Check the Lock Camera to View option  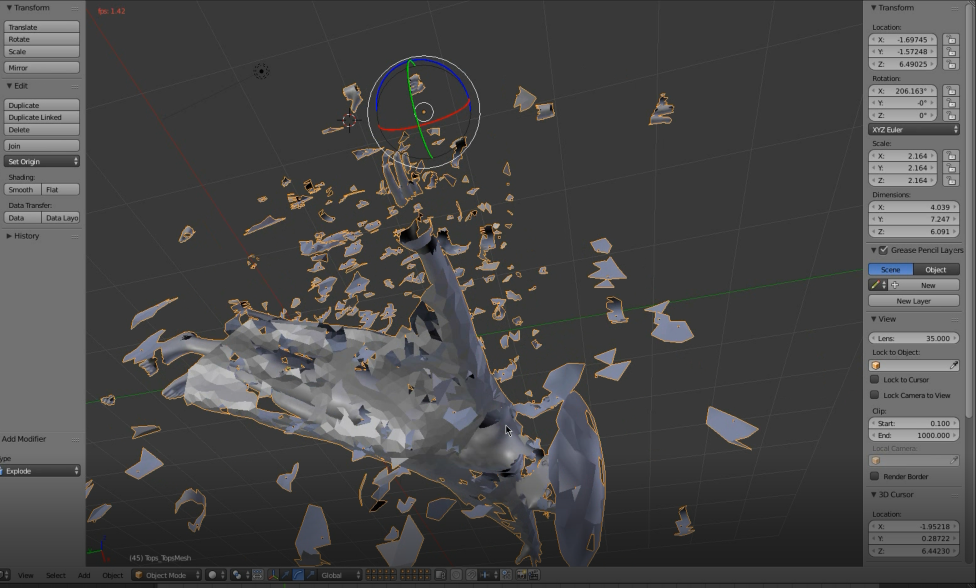pyautogui.click(x=875, y=395)
